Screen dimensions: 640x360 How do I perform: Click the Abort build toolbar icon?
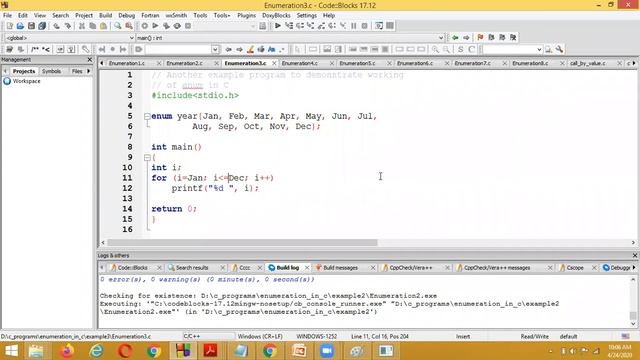click(188, 26)
